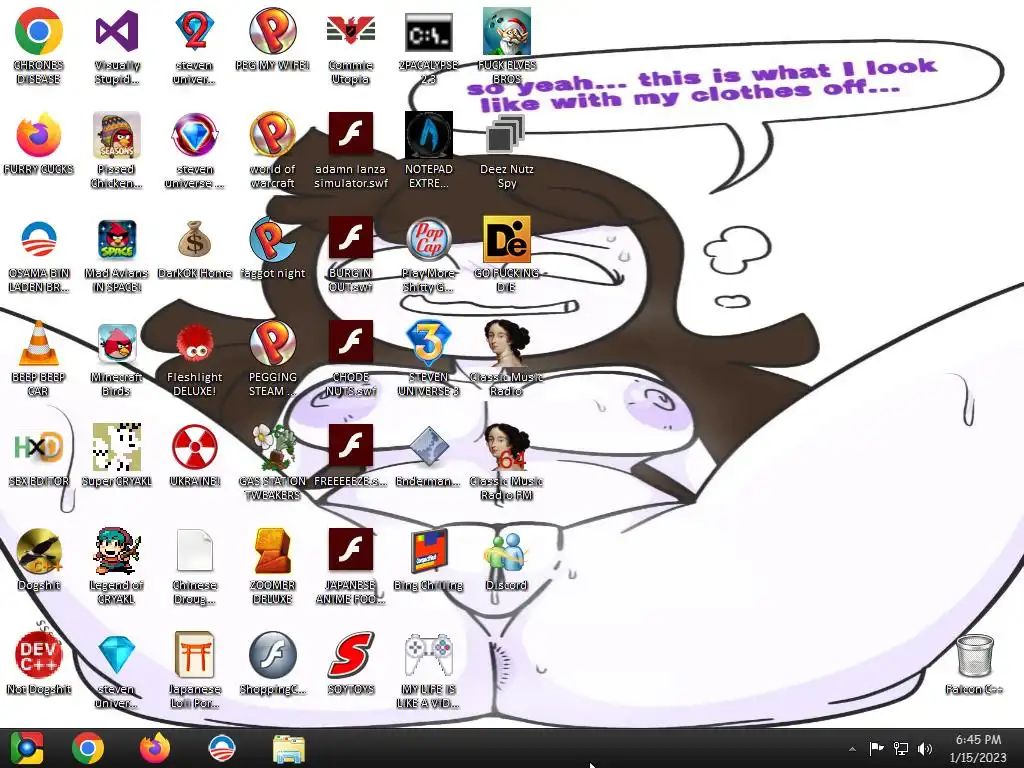Viewport: 1024px width, 768px height.
Task: Open the HxD hex editor desktop icon
Action: tap(39, 447)
